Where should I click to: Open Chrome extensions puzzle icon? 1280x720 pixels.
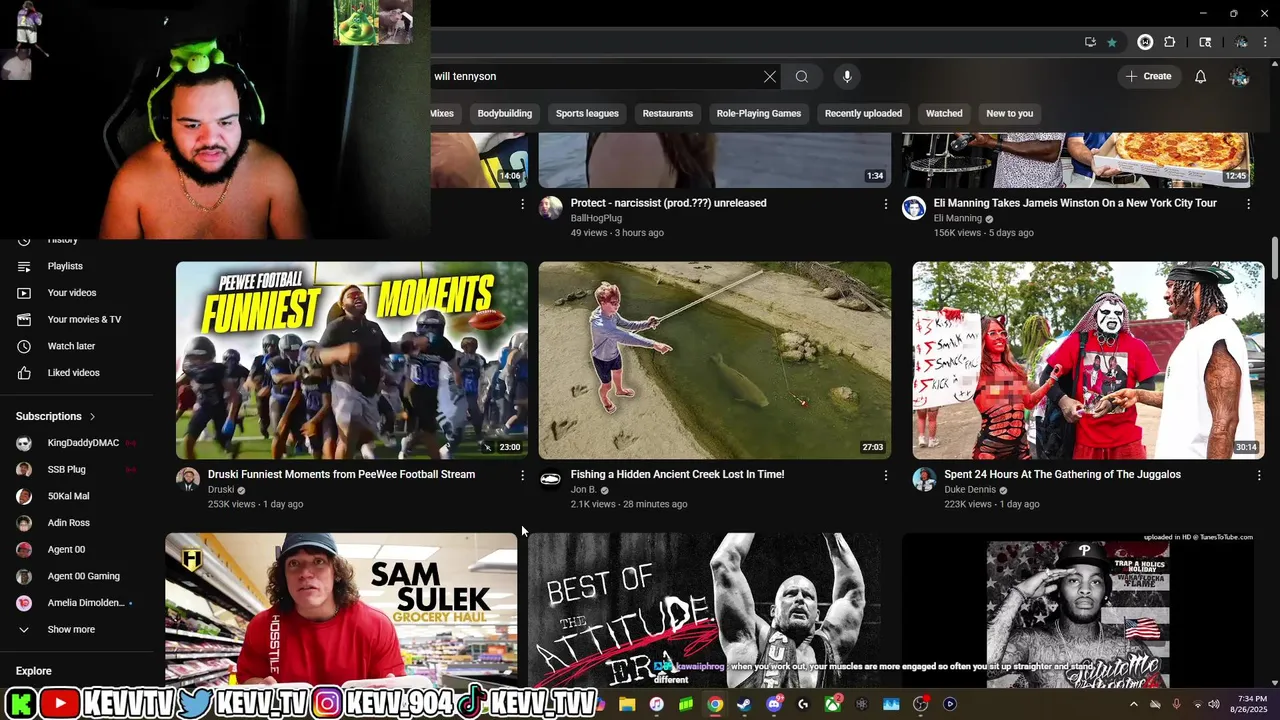point(1170,42)
